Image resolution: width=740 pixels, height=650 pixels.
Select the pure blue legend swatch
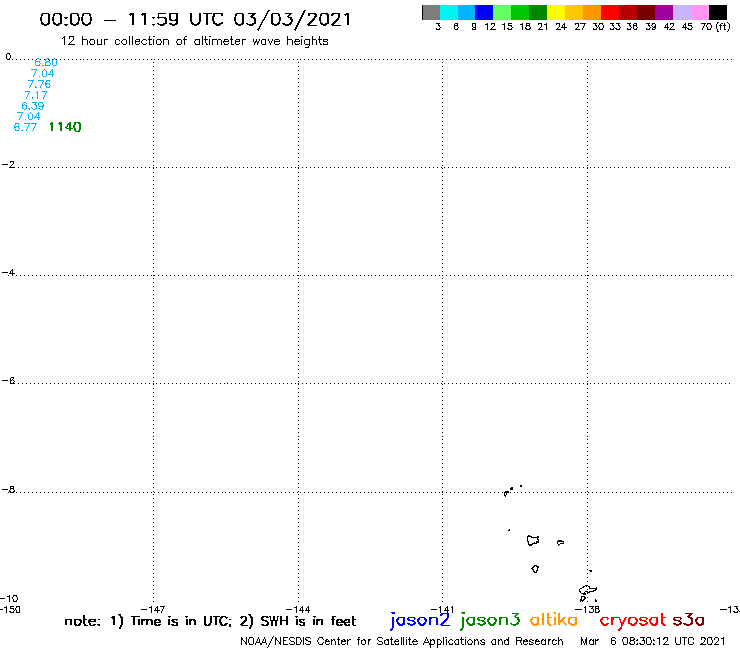pyautogui.click(x=484, y=12)
